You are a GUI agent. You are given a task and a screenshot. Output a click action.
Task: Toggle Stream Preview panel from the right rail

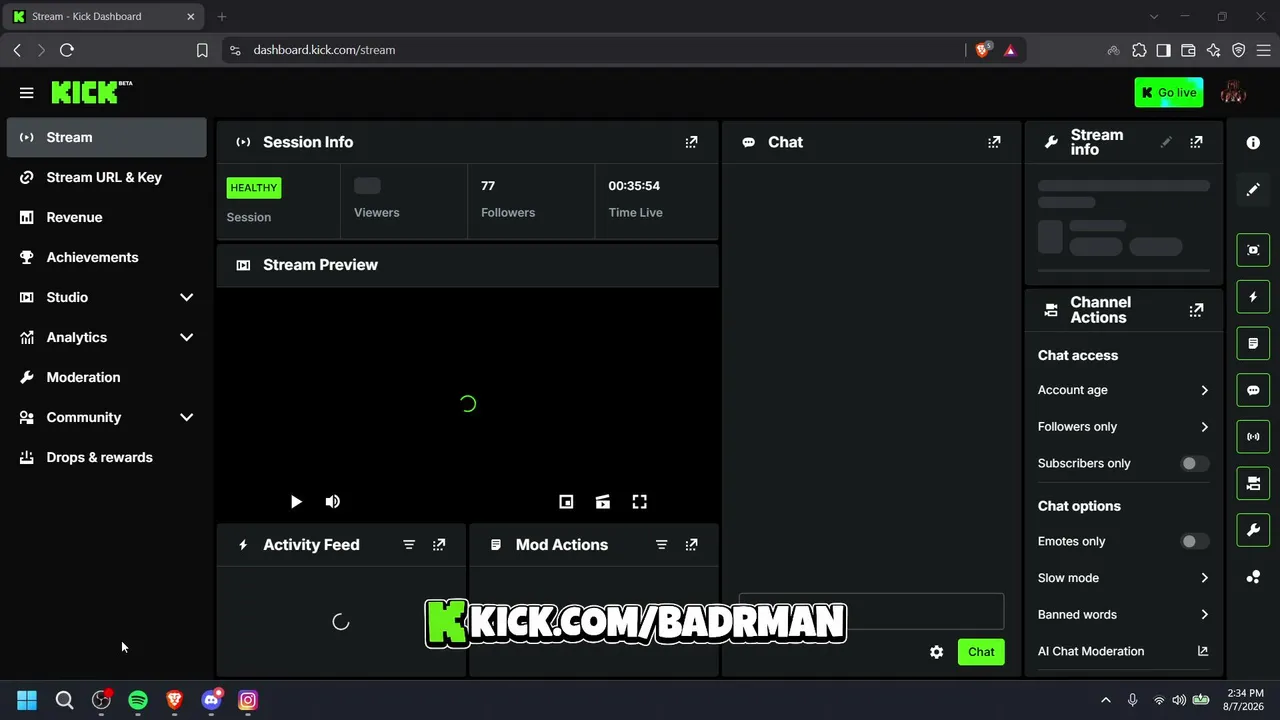point(1253,250)
